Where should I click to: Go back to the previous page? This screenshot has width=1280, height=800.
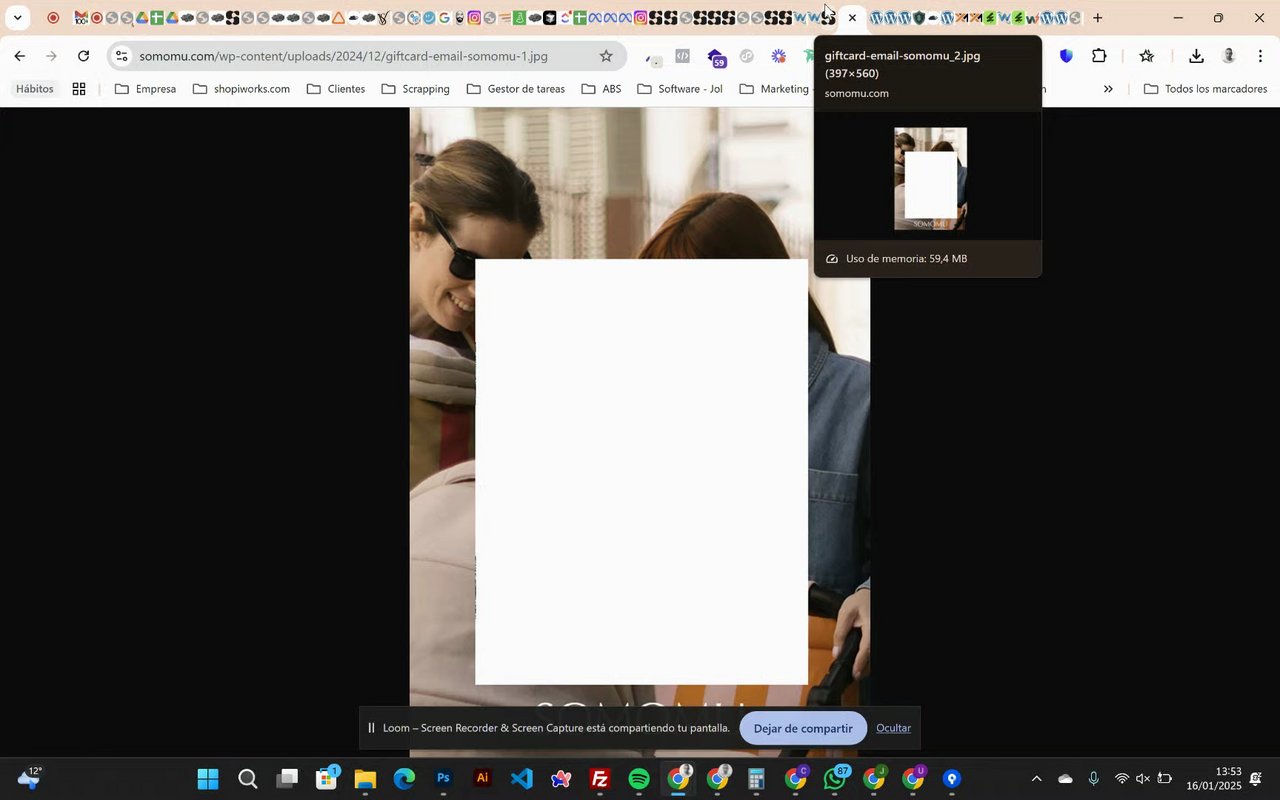pos(19,56)
